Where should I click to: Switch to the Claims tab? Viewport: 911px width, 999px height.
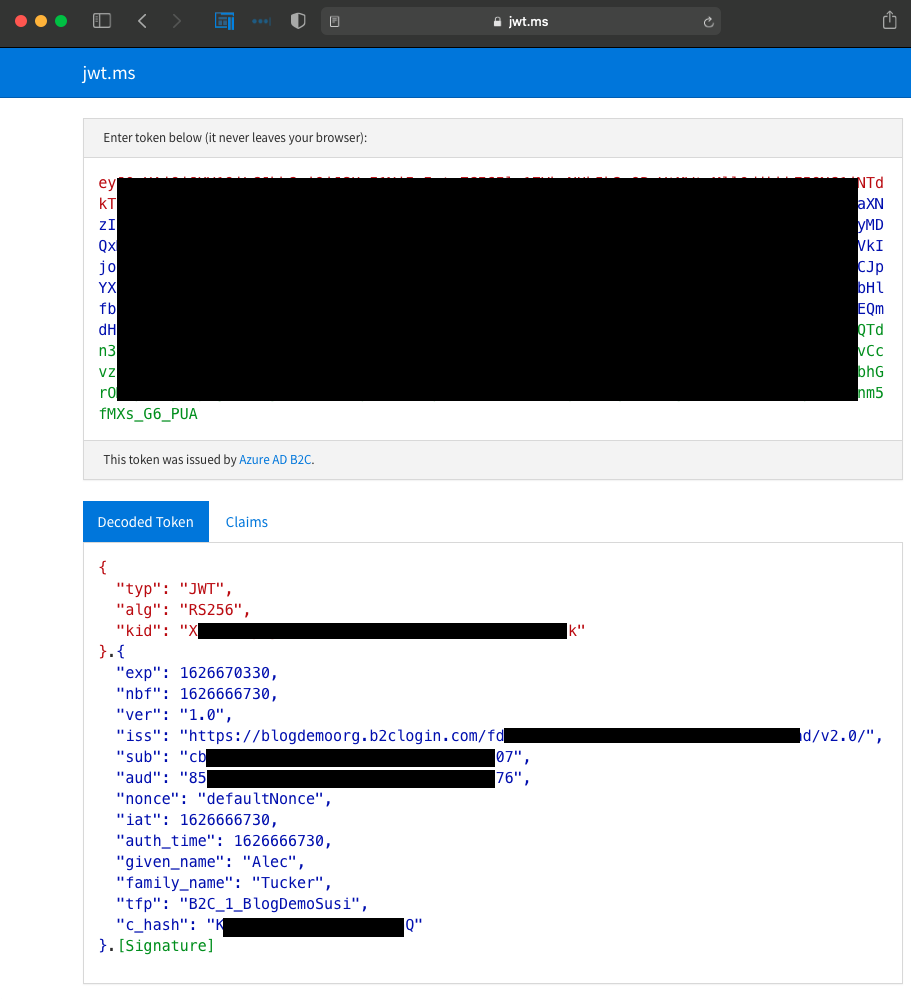(x=247, y=522)
